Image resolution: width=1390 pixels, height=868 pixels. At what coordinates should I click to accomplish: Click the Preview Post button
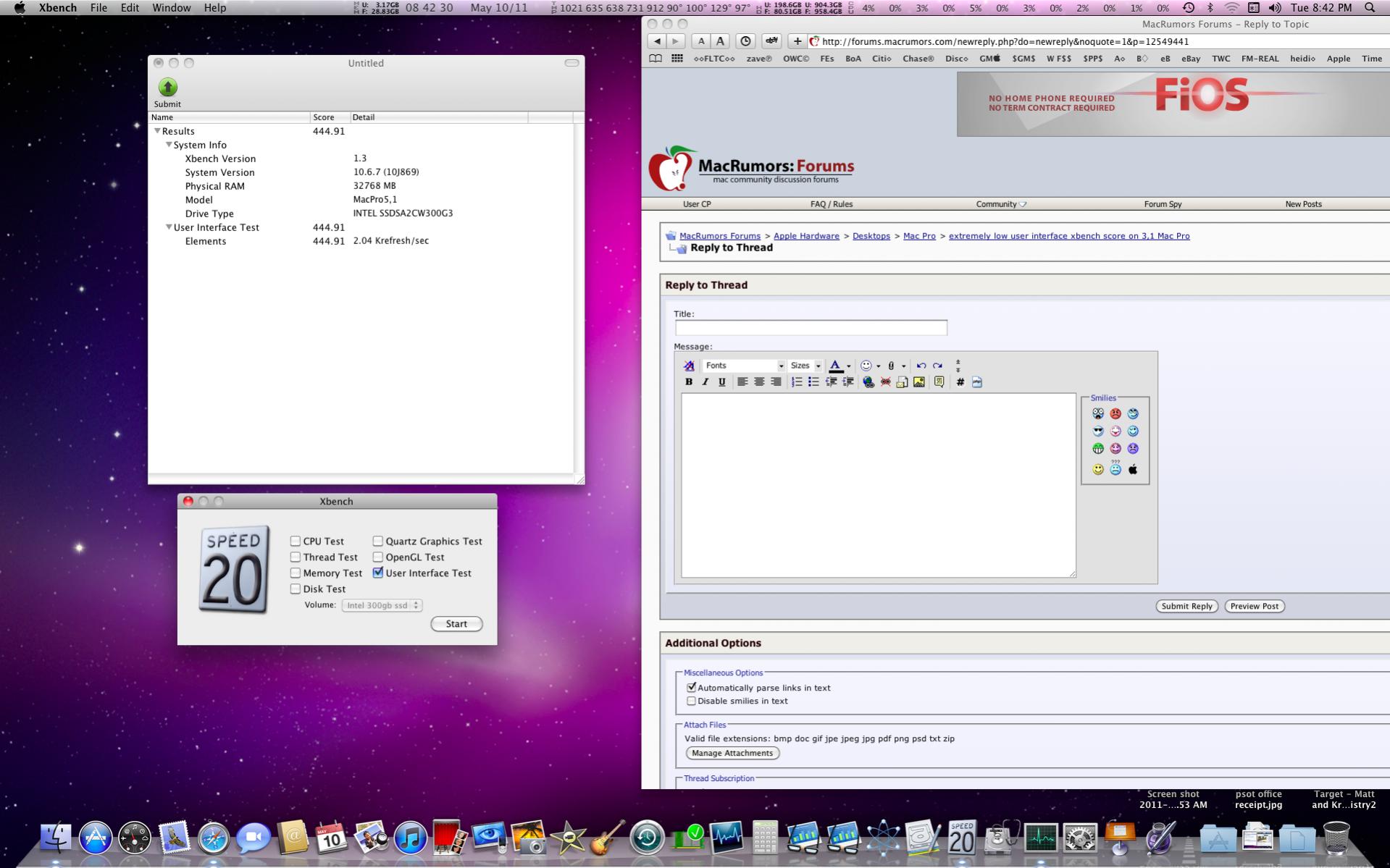pos(1255,606)
